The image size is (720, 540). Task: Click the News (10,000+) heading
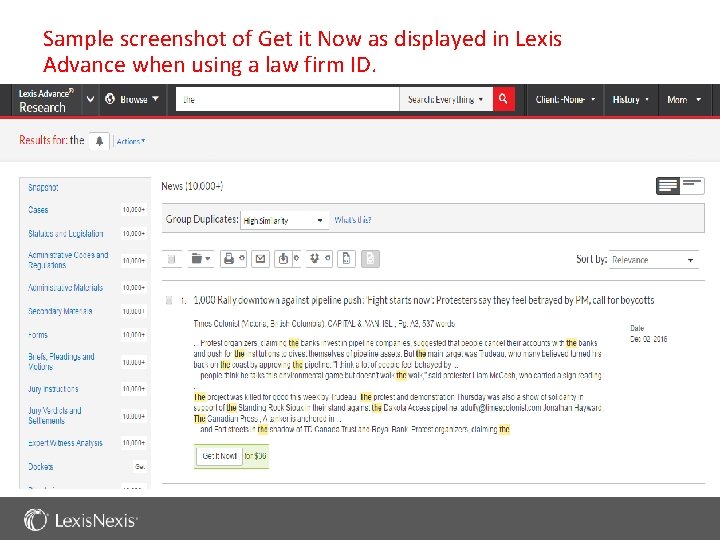click(192, 186)
